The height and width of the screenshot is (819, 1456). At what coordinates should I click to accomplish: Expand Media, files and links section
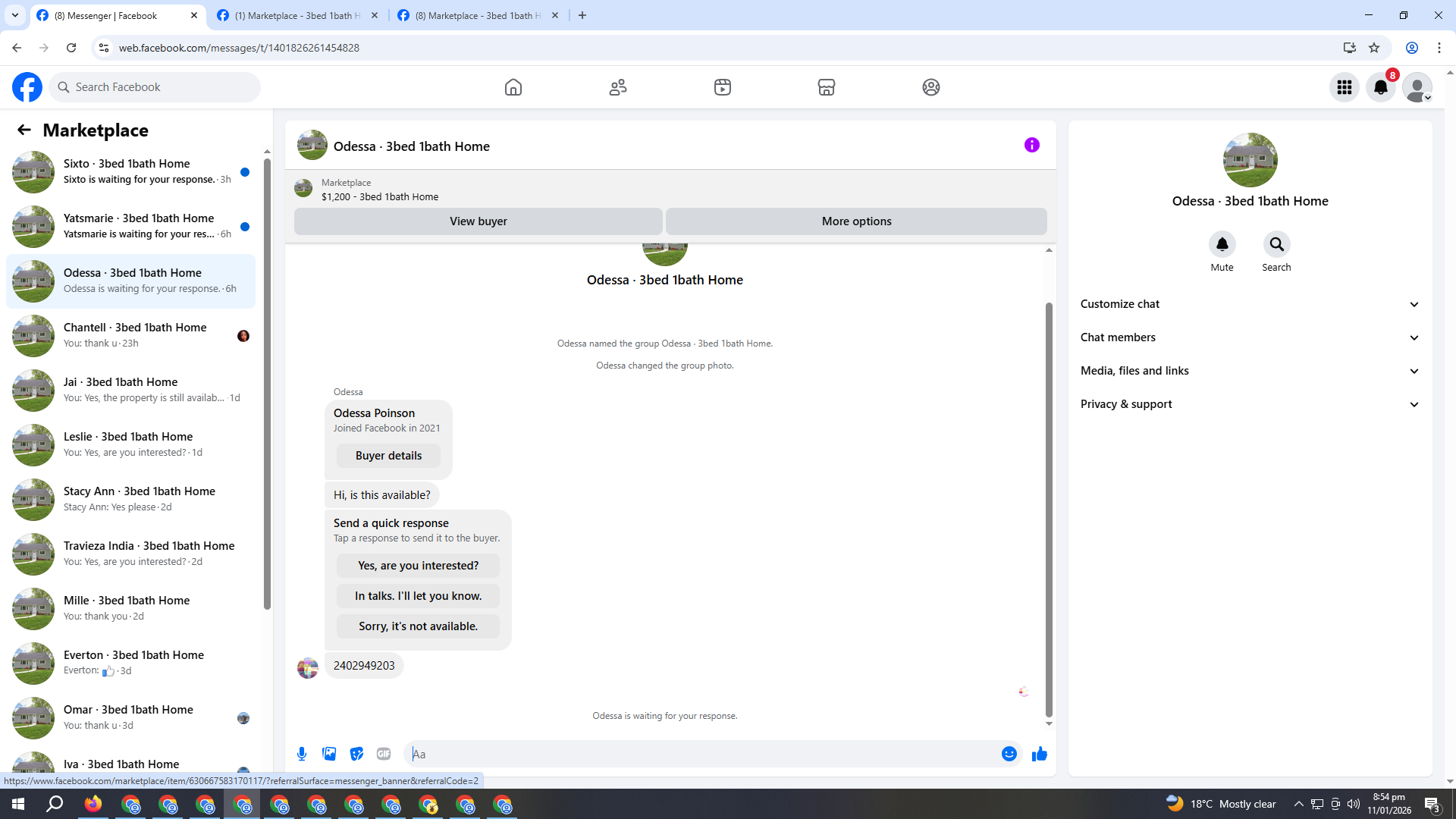[x=1250, y=371]
